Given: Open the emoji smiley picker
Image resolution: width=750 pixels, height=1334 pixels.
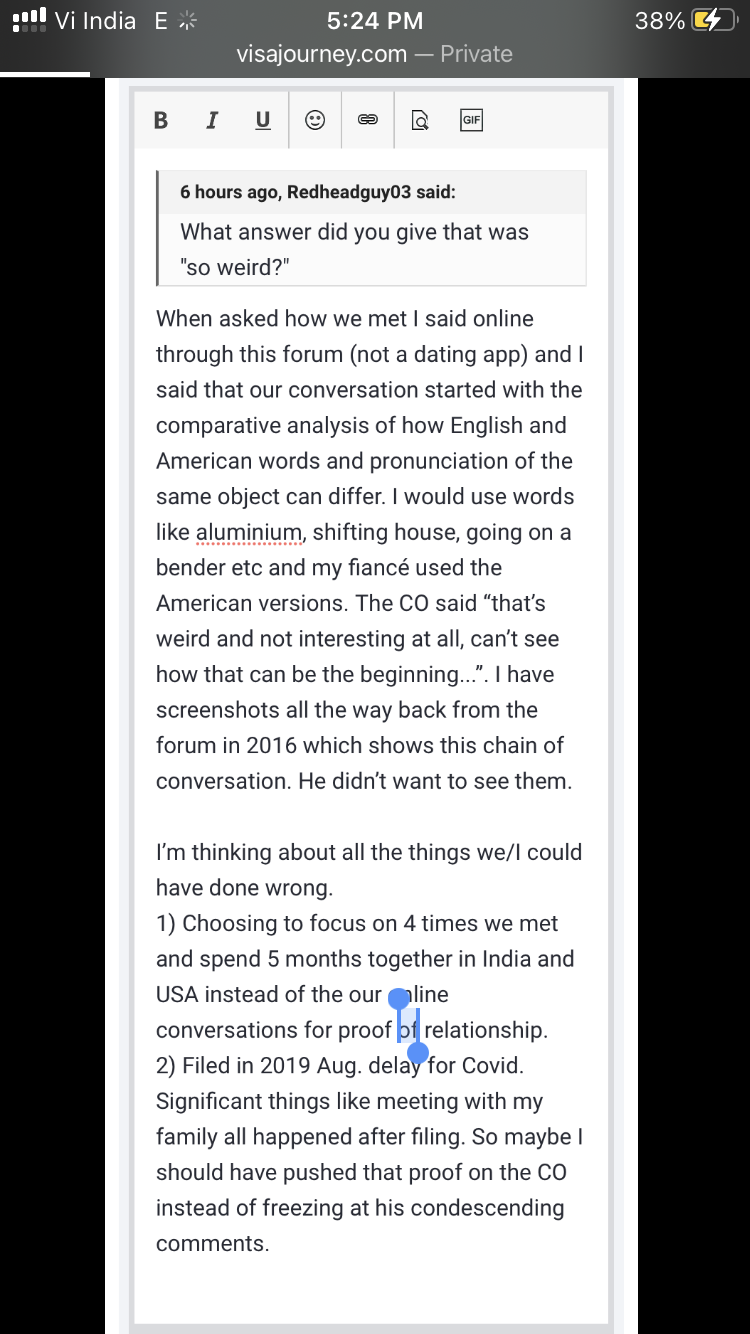Looking at the screenshot, I should click(315, 121).
